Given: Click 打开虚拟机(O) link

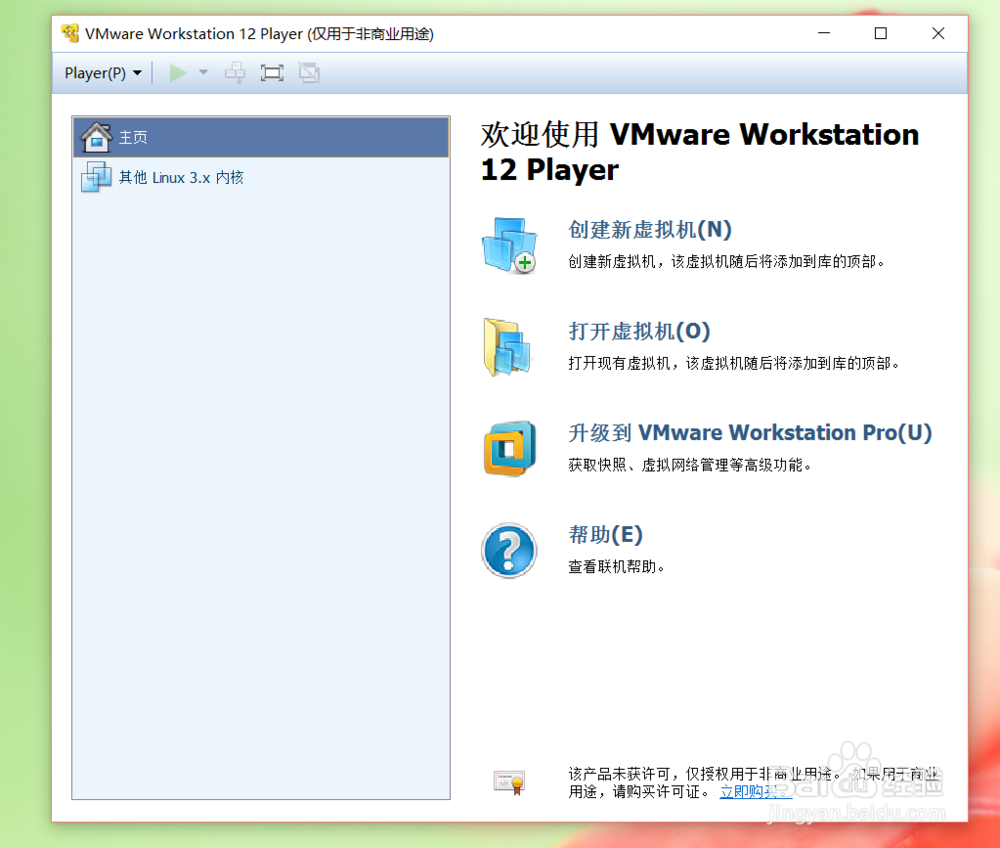Looking at the screenshot, I should [639, 332].
